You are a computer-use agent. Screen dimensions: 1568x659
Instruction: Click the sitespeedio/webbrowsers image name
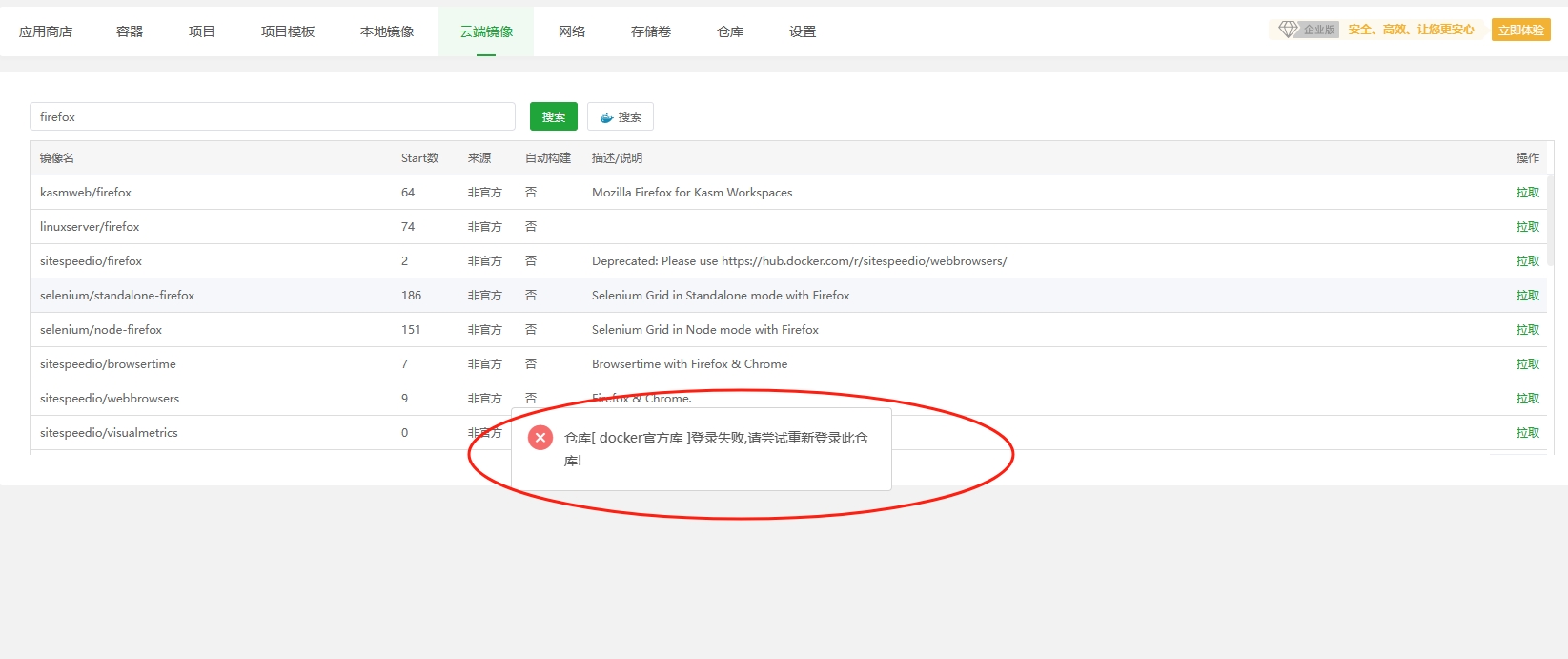tap(110, 399)
